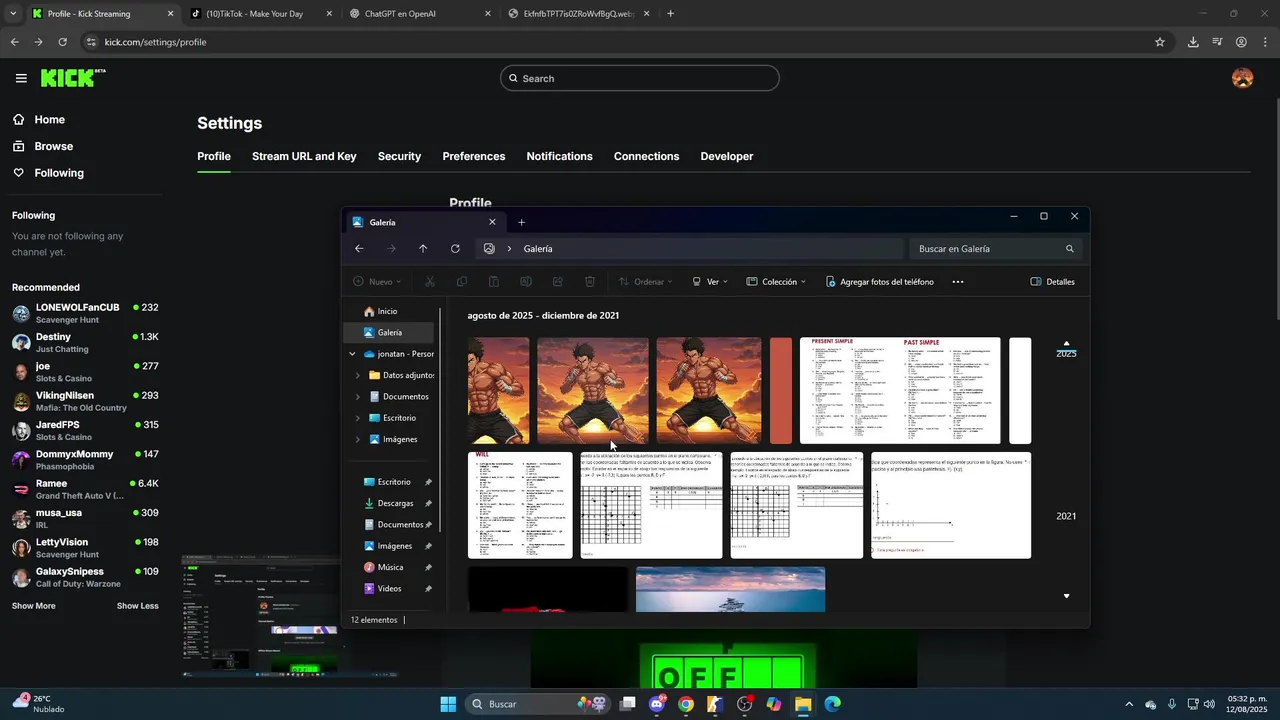
Task: Open Following in Kick sidebar
Action: click(x=48, y=173)
